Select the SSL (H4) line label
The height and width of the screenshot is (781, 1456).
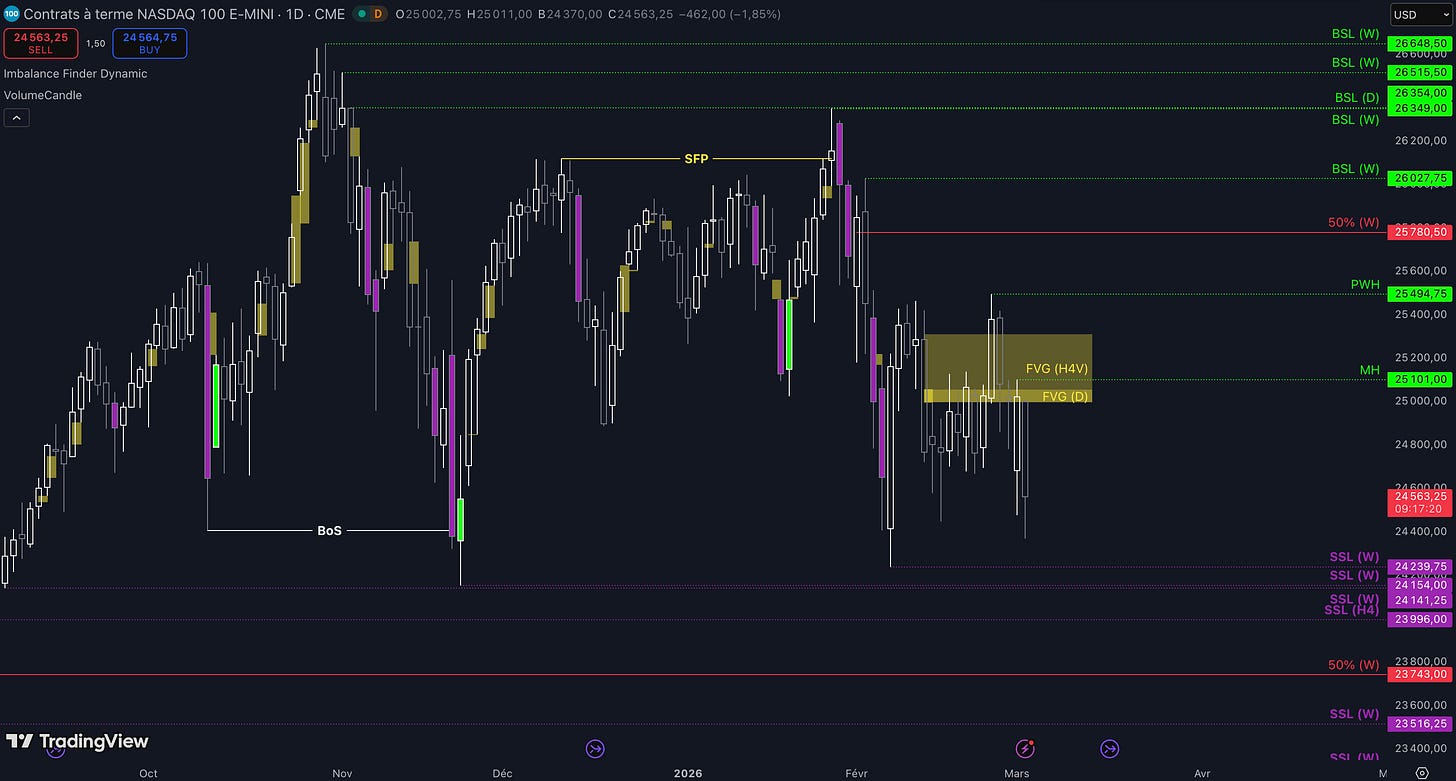[1352, 610]
